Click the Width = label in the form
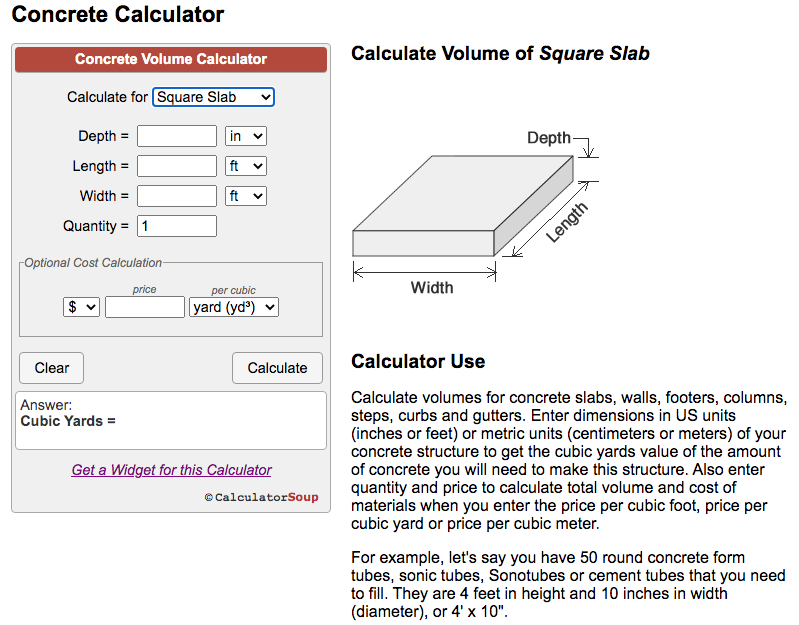The image size is (799, 625). pyautogui.click(x=104, y=196)
